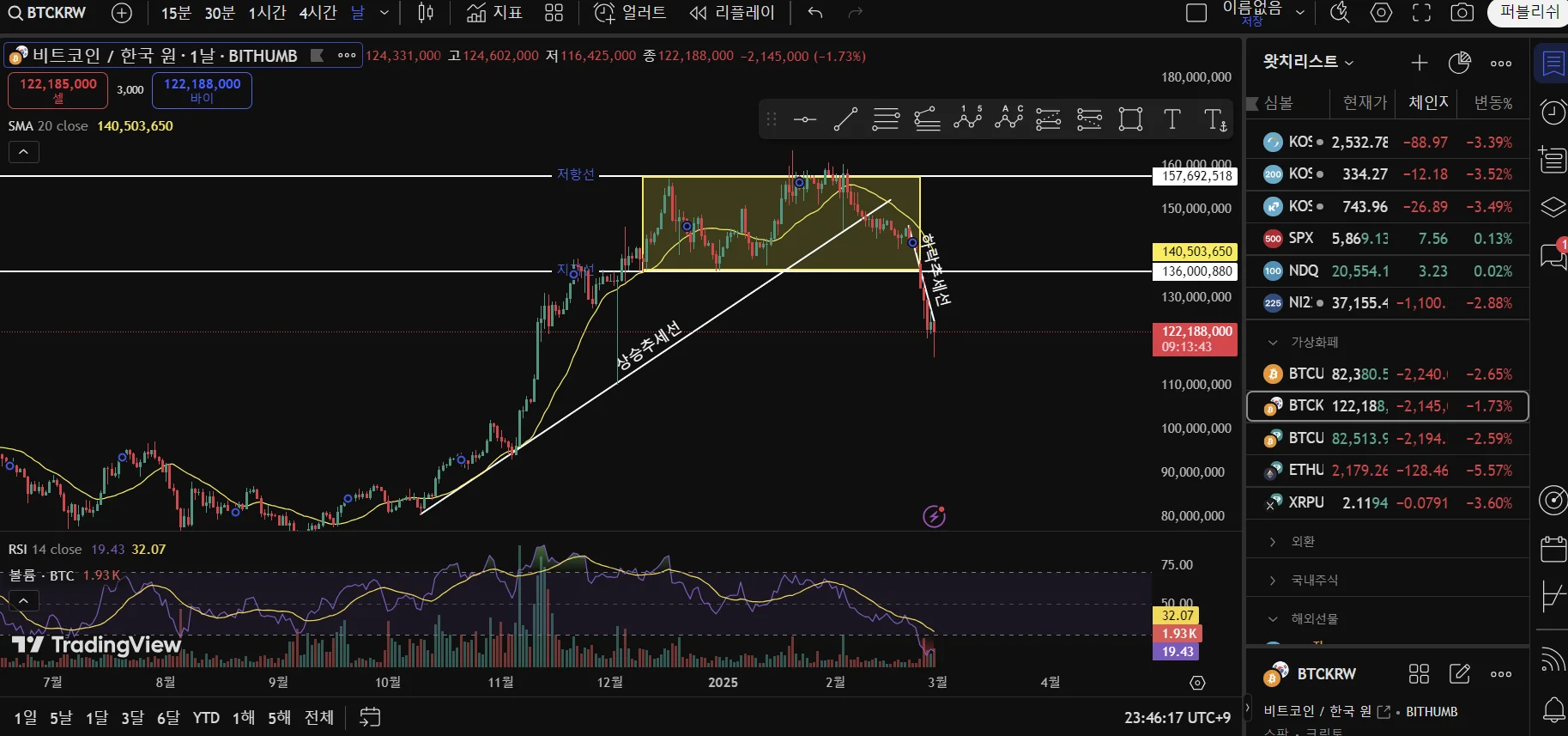Open the object tree layers panel
Screen dimensions: 1568x736
click(1553, 207)
